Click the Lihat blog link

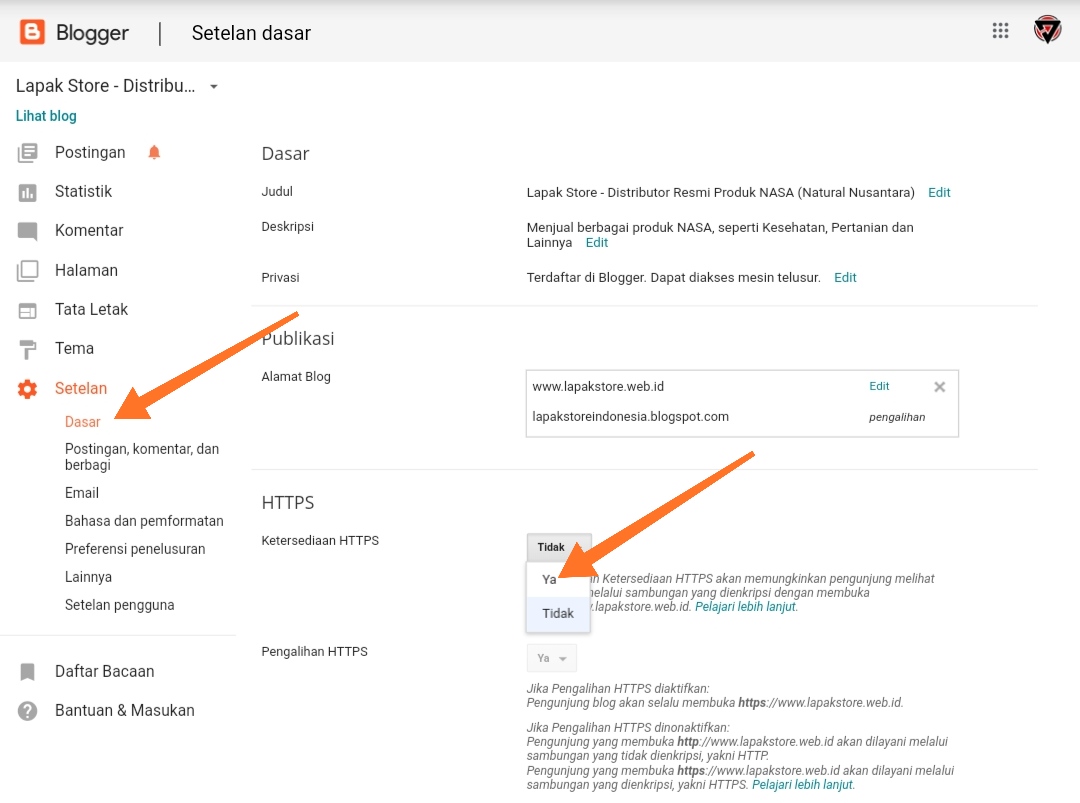pyautogui.click(x=46, y=116)
